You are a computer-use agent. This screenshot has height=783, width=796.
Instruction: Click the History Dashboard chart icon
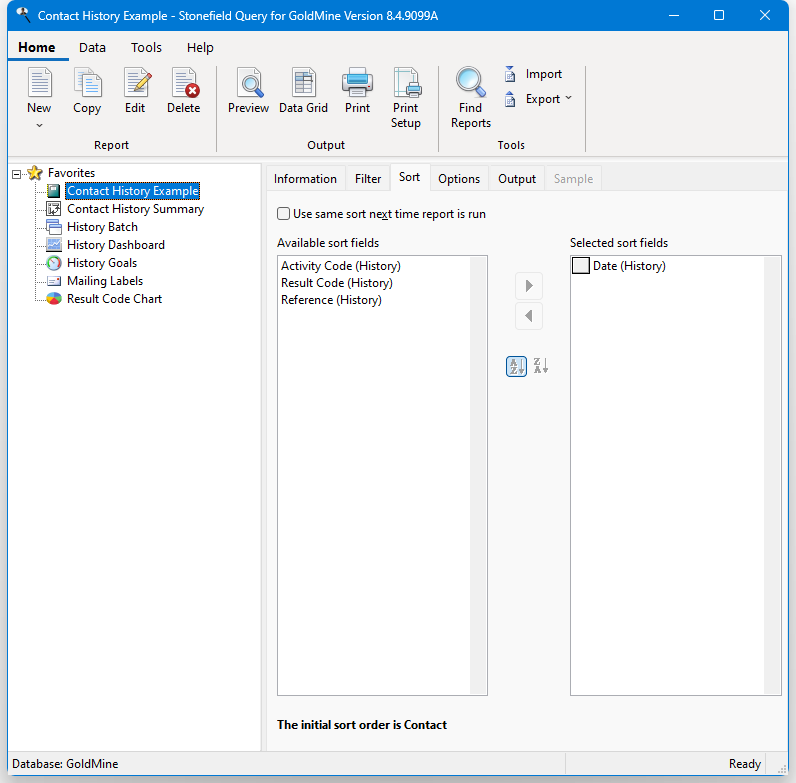(54, 245)
